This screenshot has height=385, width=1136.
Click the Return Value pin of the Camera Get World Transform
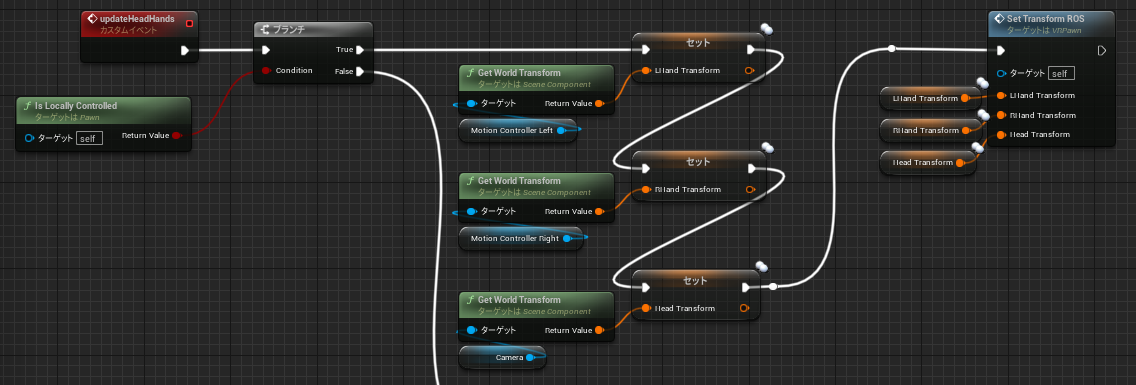click(599, 331)
